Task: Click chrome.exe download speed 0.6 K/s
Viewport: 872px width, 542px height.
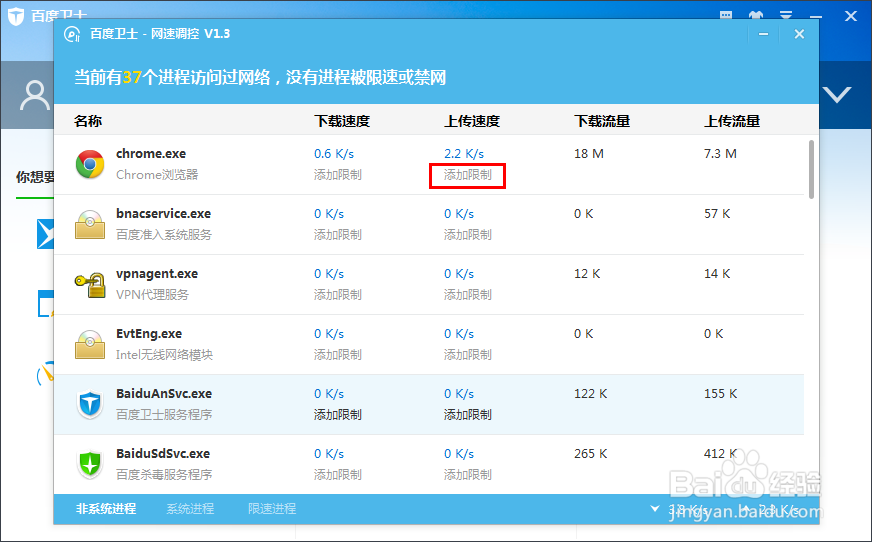Action: tap(334, 153)
